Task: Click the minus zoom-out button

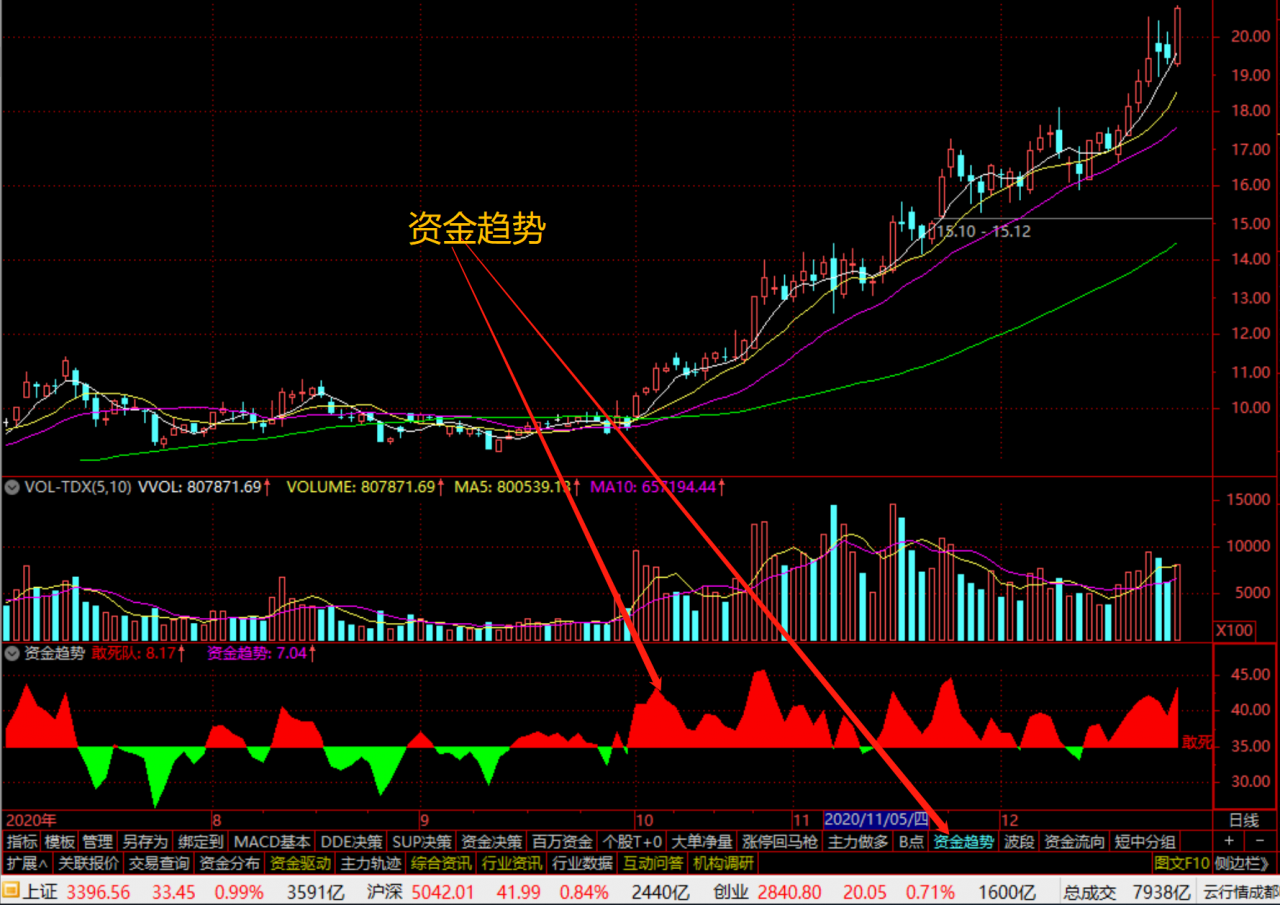Action: pos(1261,842)
